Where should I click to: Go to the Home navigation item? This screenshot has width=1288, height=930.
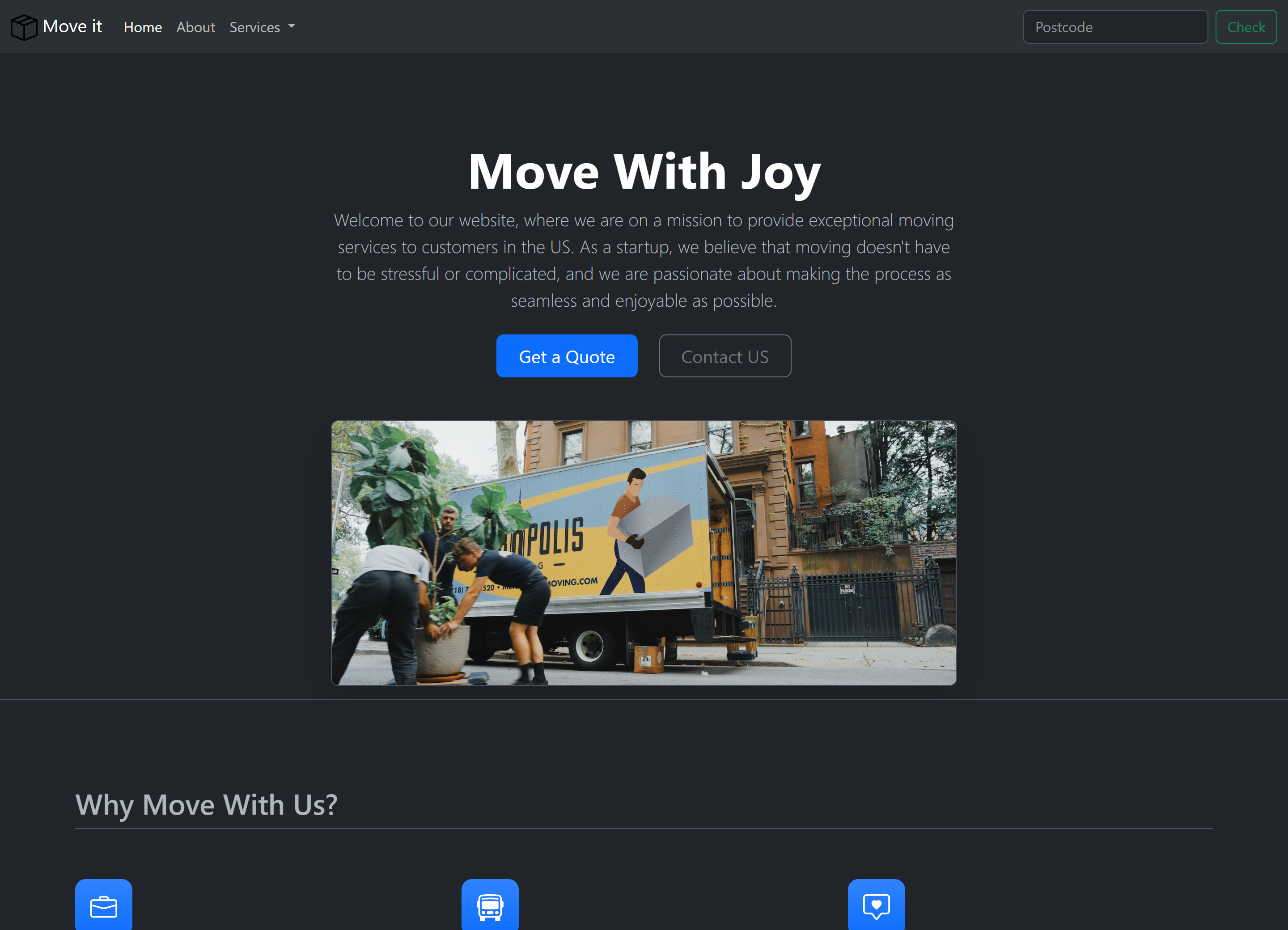[143, 27]
